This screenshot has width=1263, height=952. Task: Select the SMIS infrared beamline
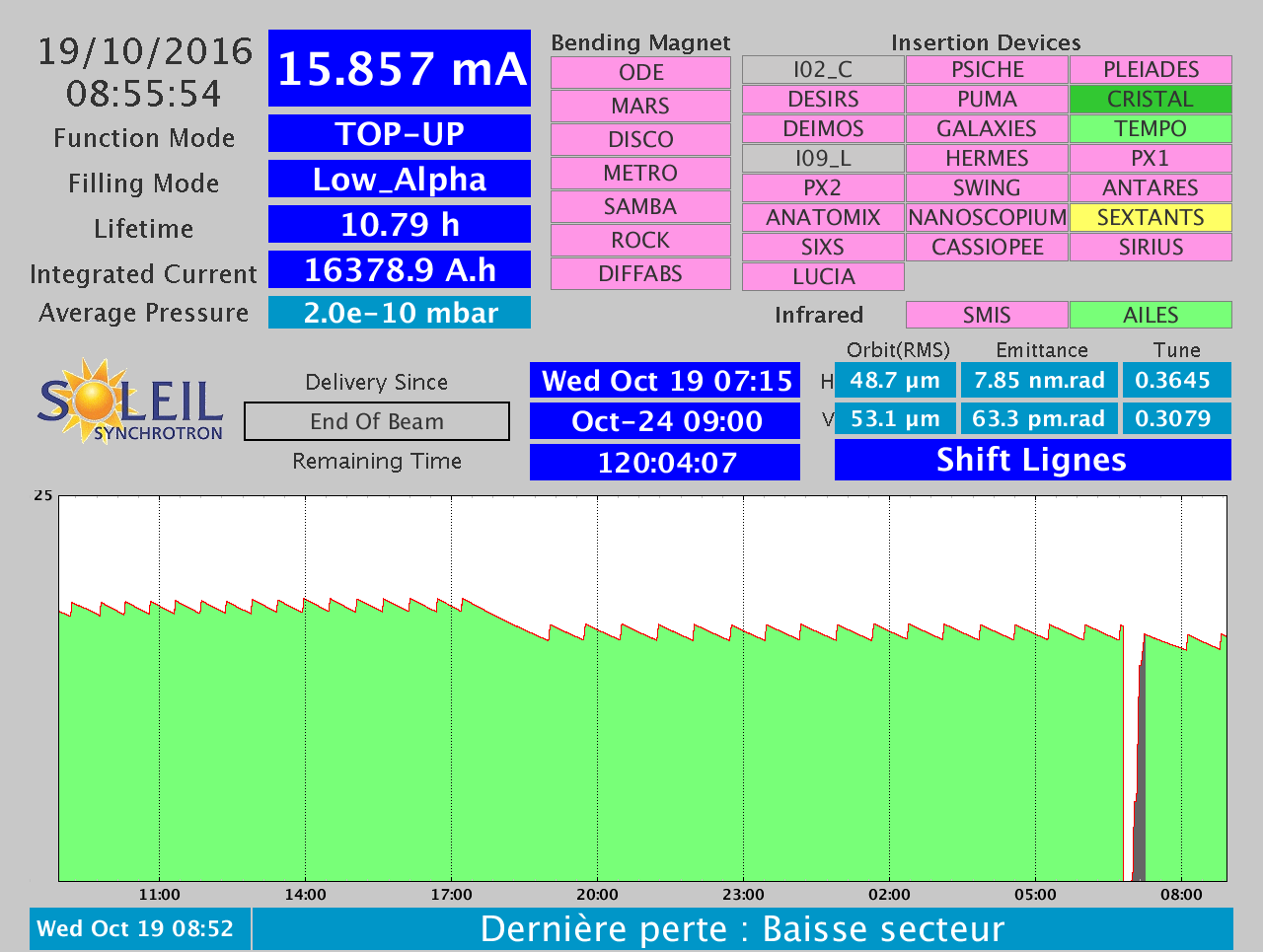coord(987,315)
